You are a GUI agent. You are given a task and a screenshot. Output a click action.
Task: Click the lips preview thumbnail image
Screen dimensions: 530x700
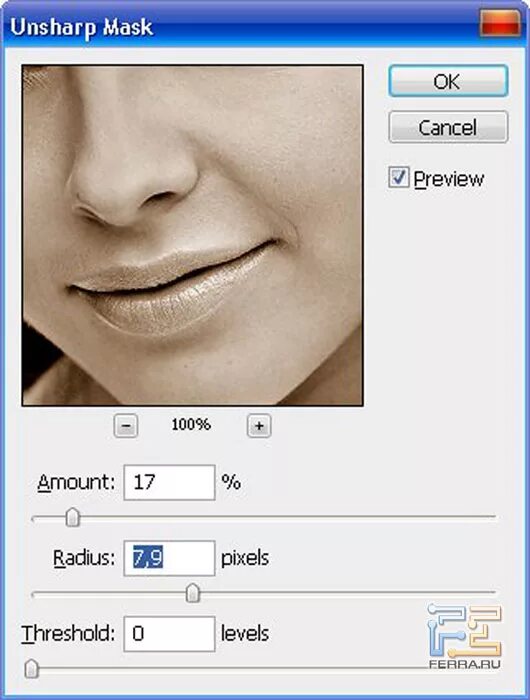click(192, 235)
